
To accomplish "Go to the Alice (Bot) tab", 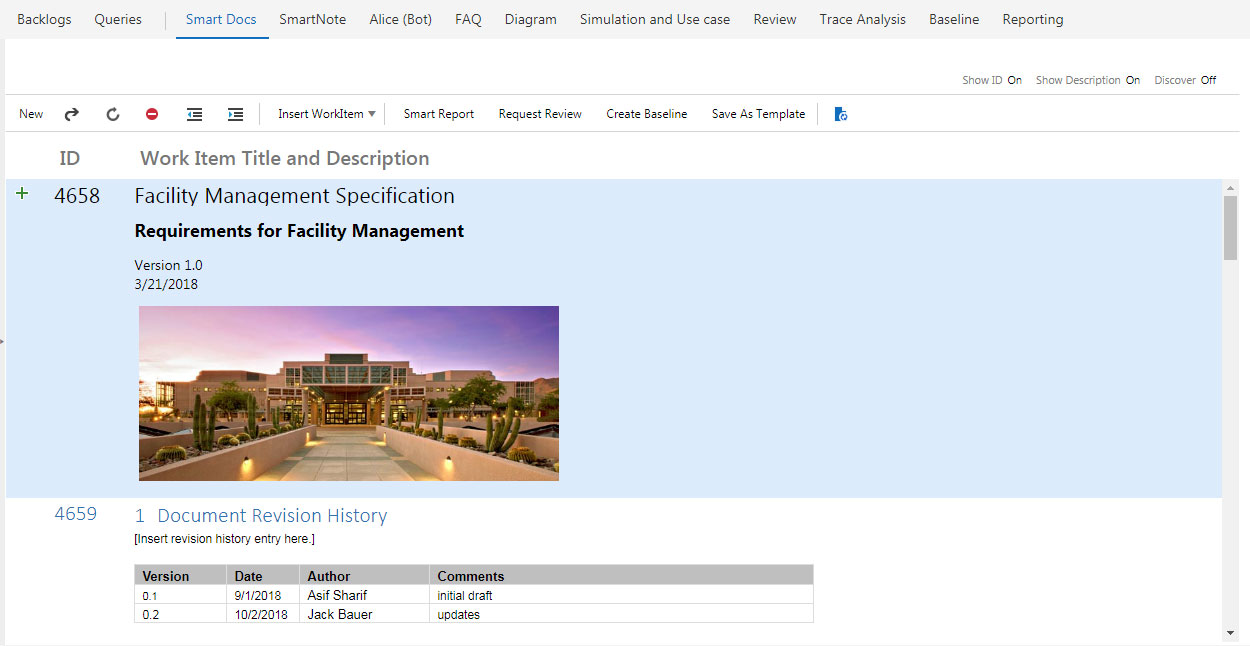I will point(400,19).
